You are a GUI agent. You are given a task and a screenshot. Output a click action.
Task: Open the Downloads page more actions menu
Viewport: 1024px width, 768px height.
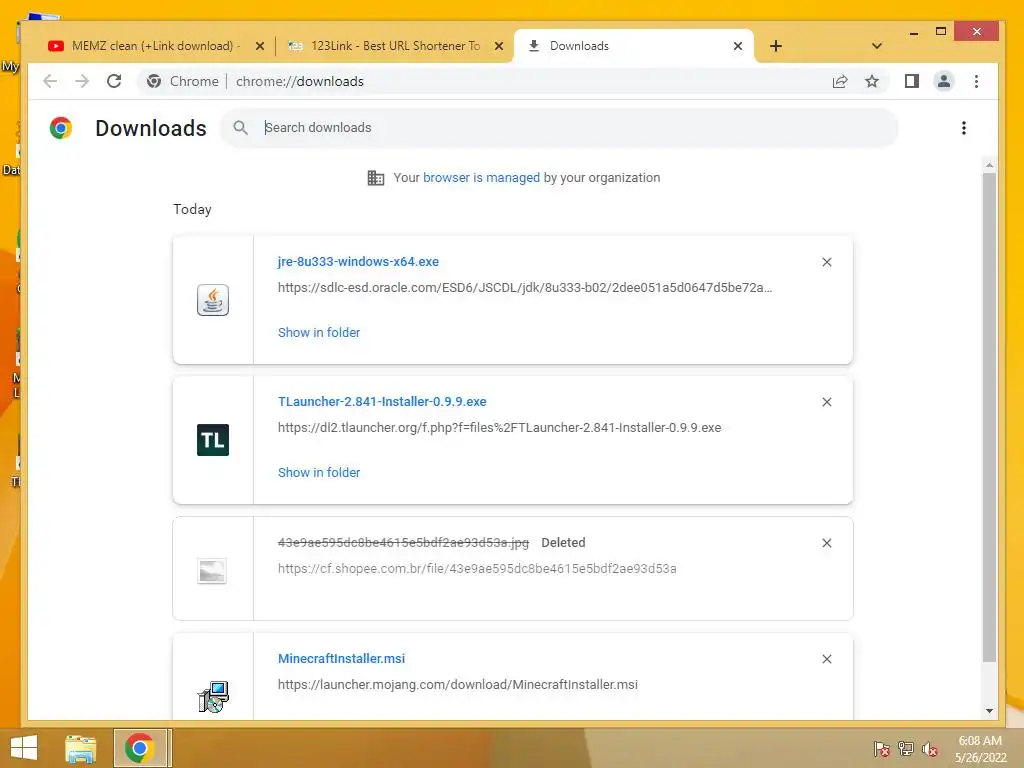coord(963,128)
